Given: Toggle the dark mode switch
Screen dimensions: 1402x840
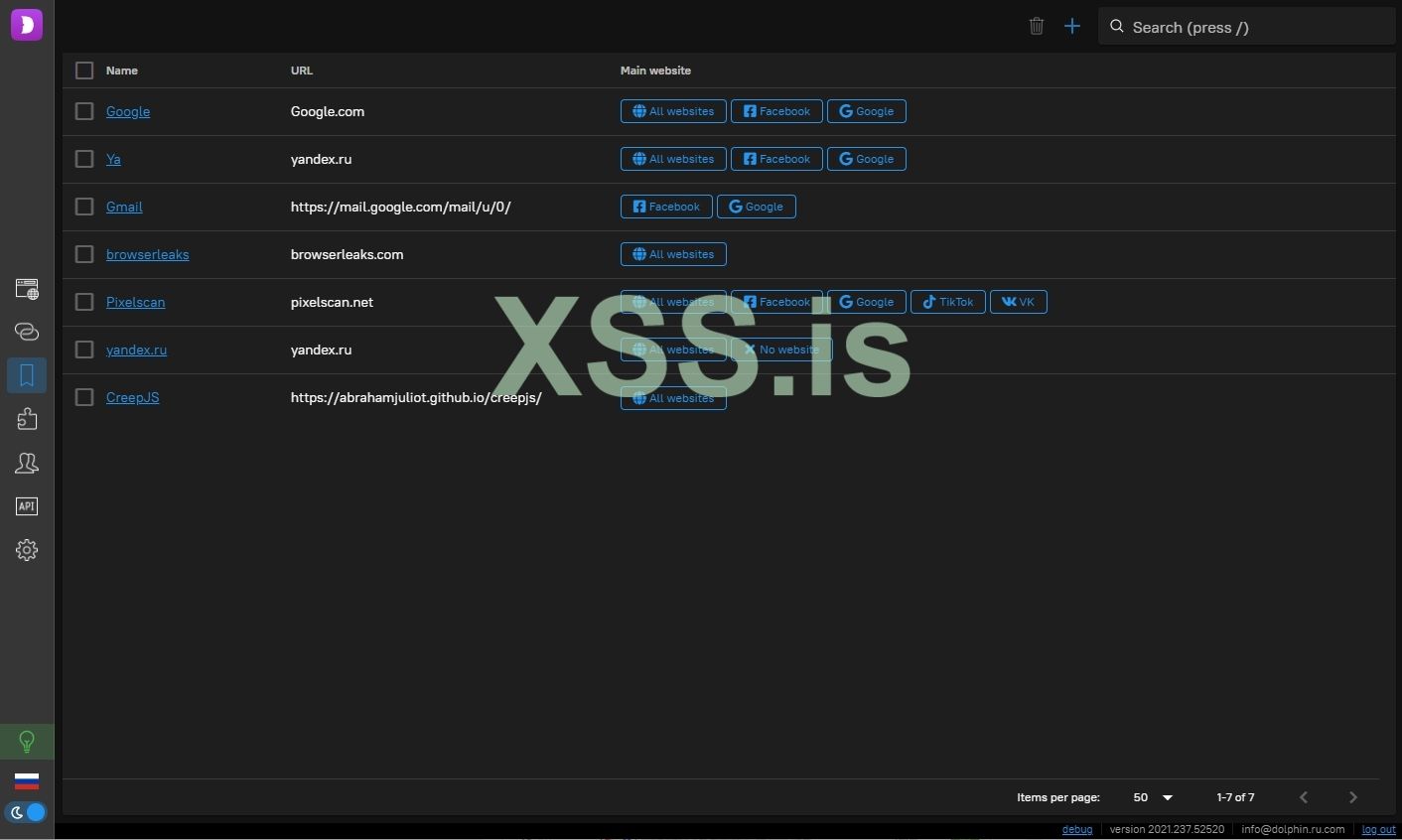Looking at the screenshot, I should point(27,812).
